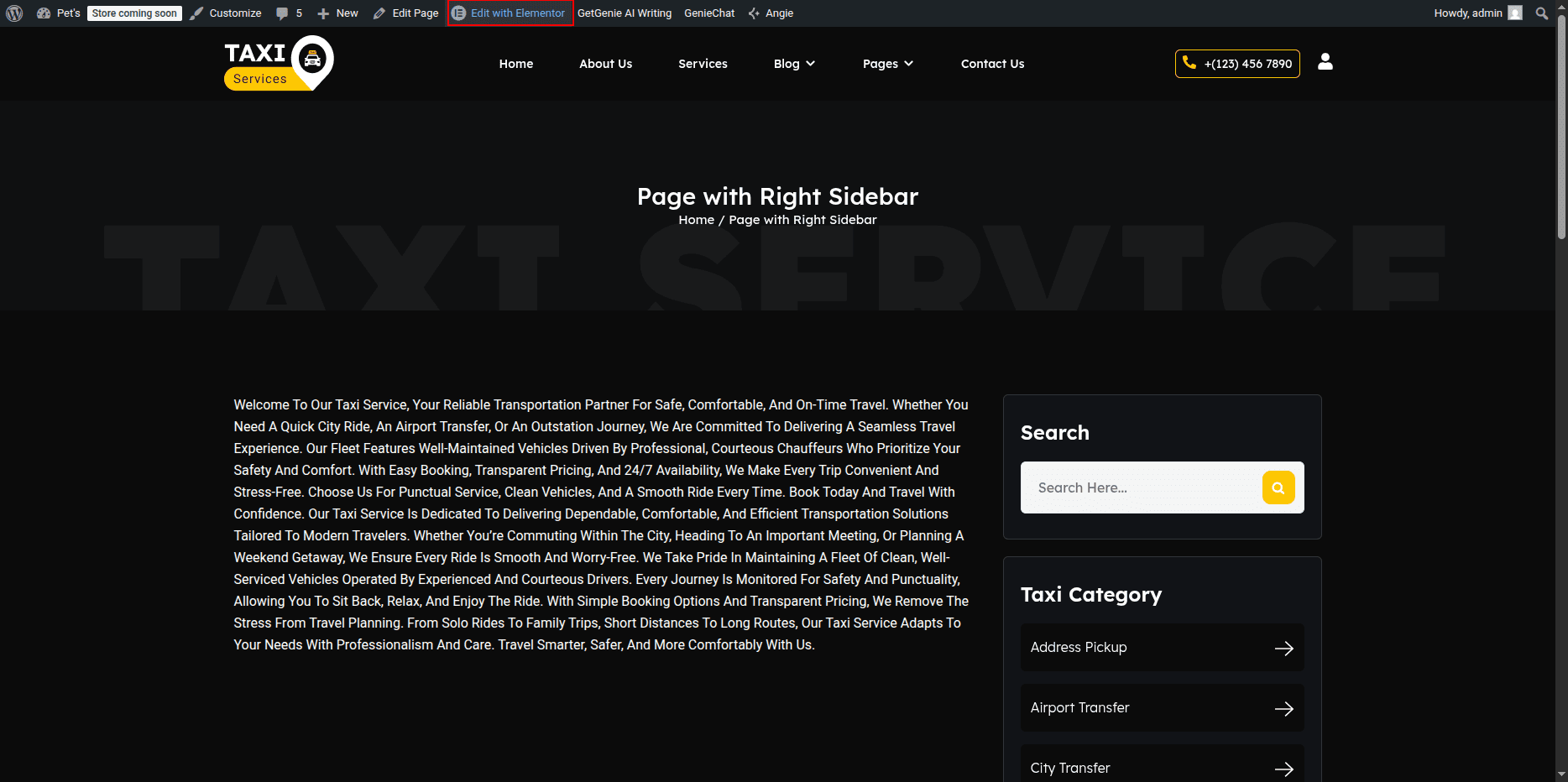Image resolution: width=1568 pixels, height=782 pixels.
Task: Click the Store coming soon badge
Action: pos(134,13)
